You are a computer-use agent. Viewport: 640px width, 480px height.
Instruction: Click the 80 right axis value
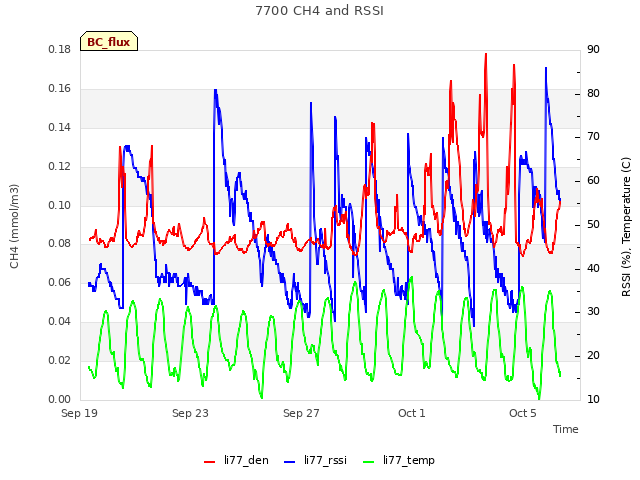593,93
